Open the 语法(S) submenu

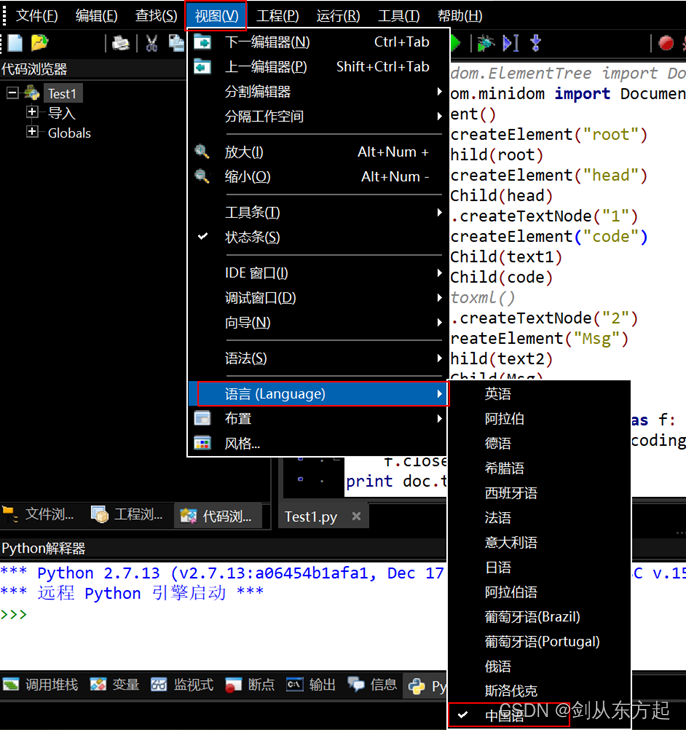[318, 358]
